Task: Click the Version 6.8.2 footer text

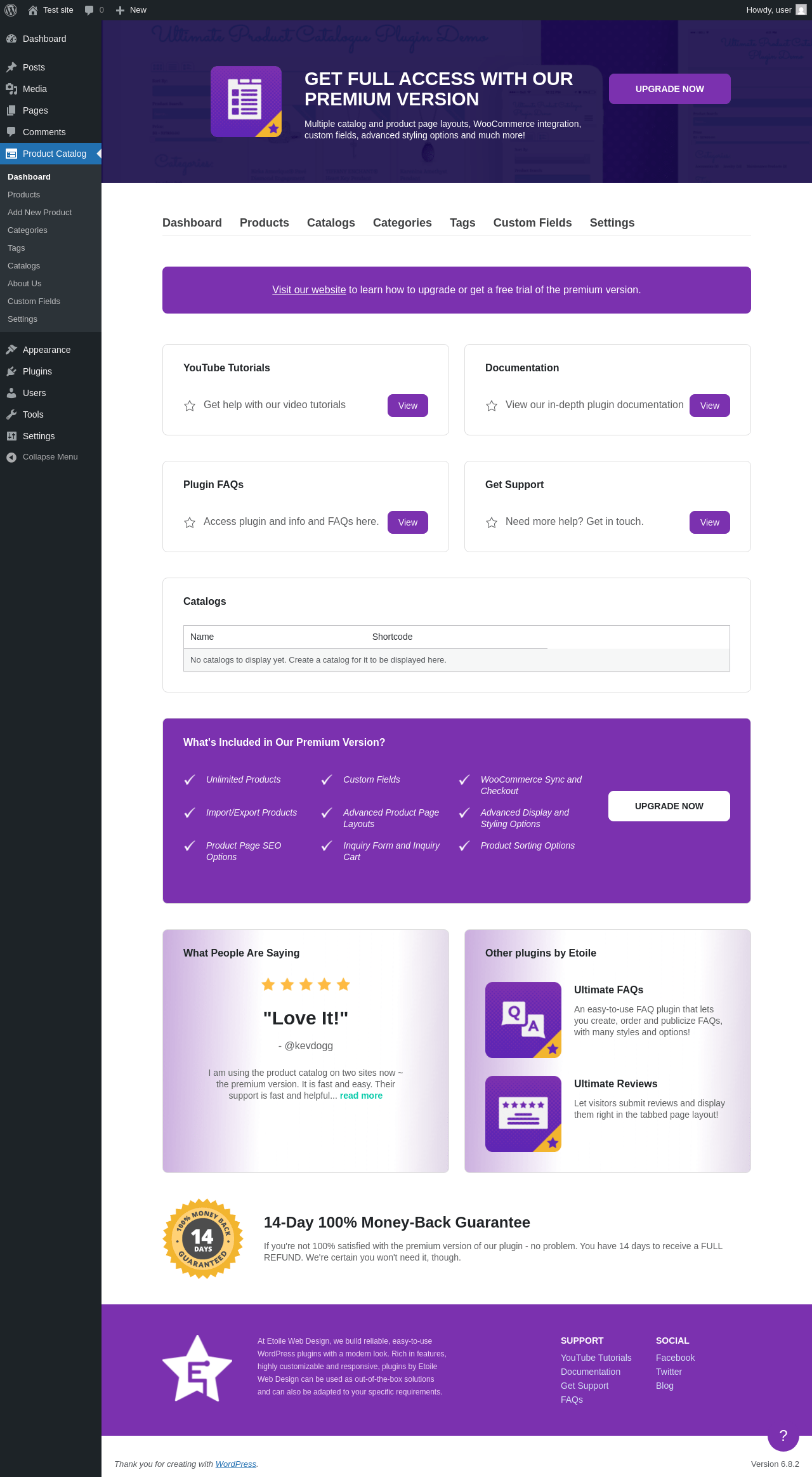Action: (775, 1464)
